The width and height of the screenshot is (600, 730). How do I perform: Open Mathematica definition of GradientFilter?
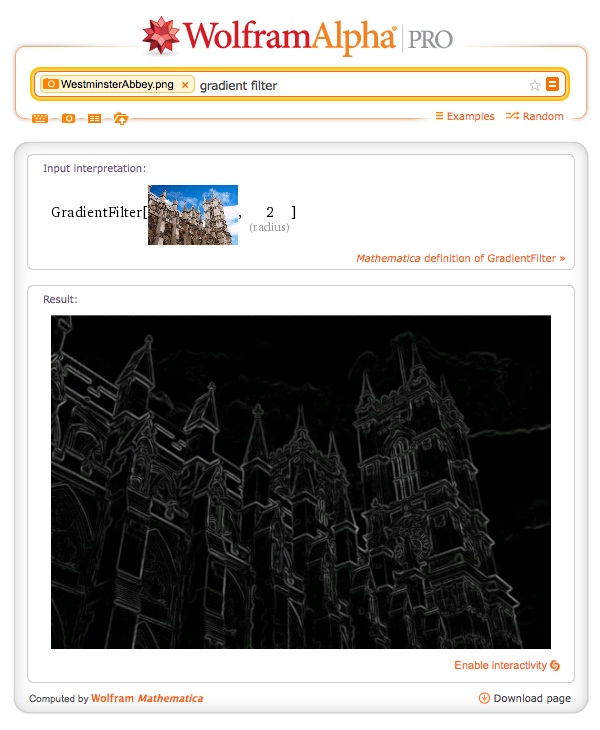click(x=460, y=258)
